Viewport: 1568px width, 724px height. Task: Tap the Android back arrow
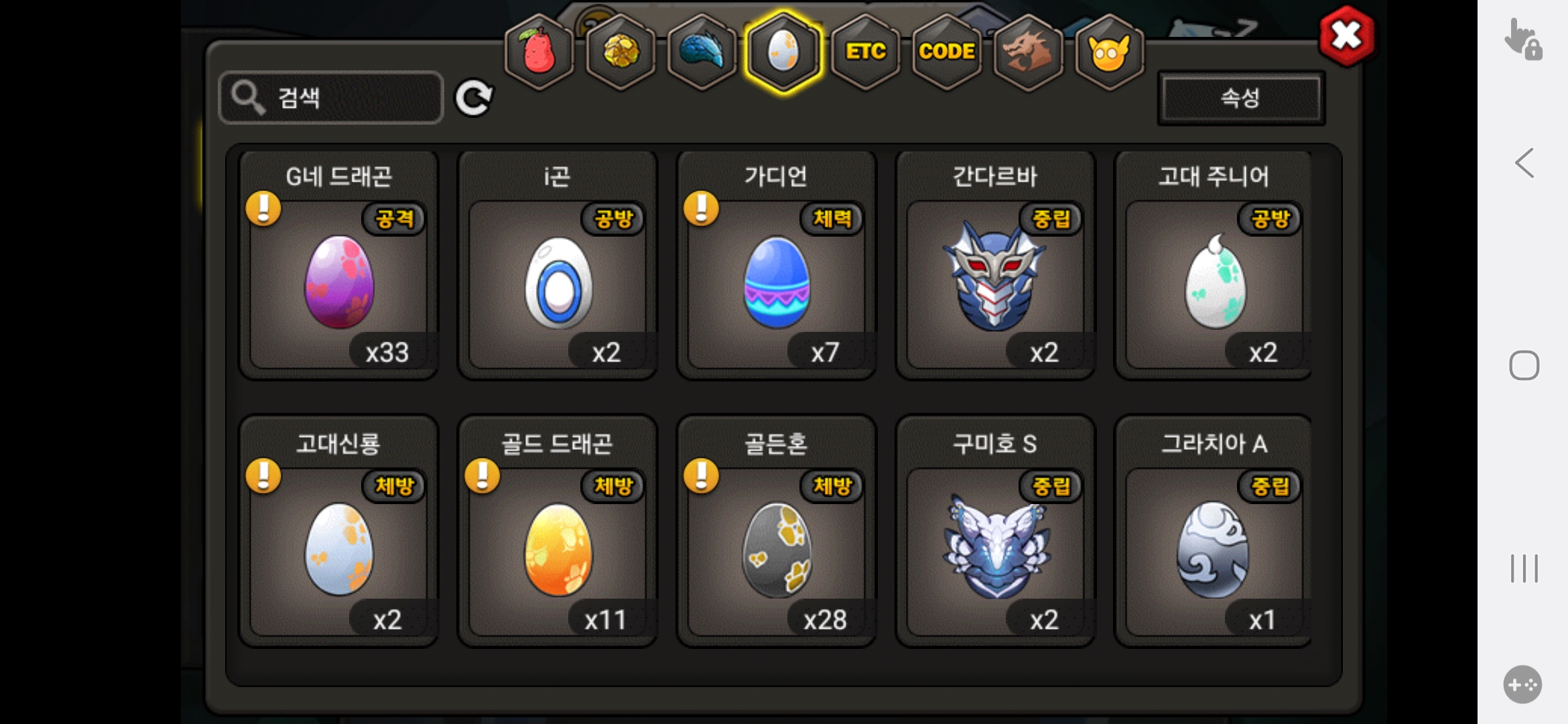[1524, 163]
